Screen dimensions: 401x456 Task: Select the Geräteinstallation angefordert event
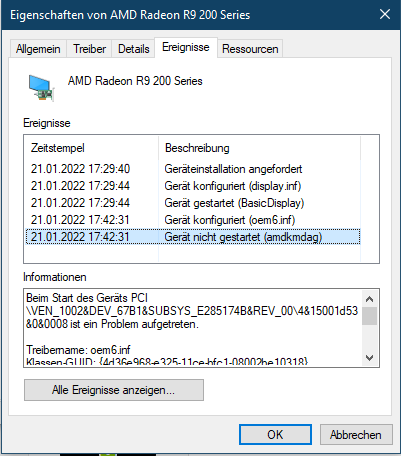[x=193, y=169]
